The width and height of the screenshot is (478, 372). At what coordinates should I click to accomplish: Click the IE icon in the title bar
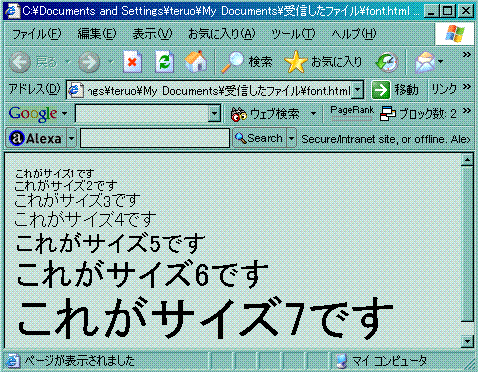click(13, 11)
